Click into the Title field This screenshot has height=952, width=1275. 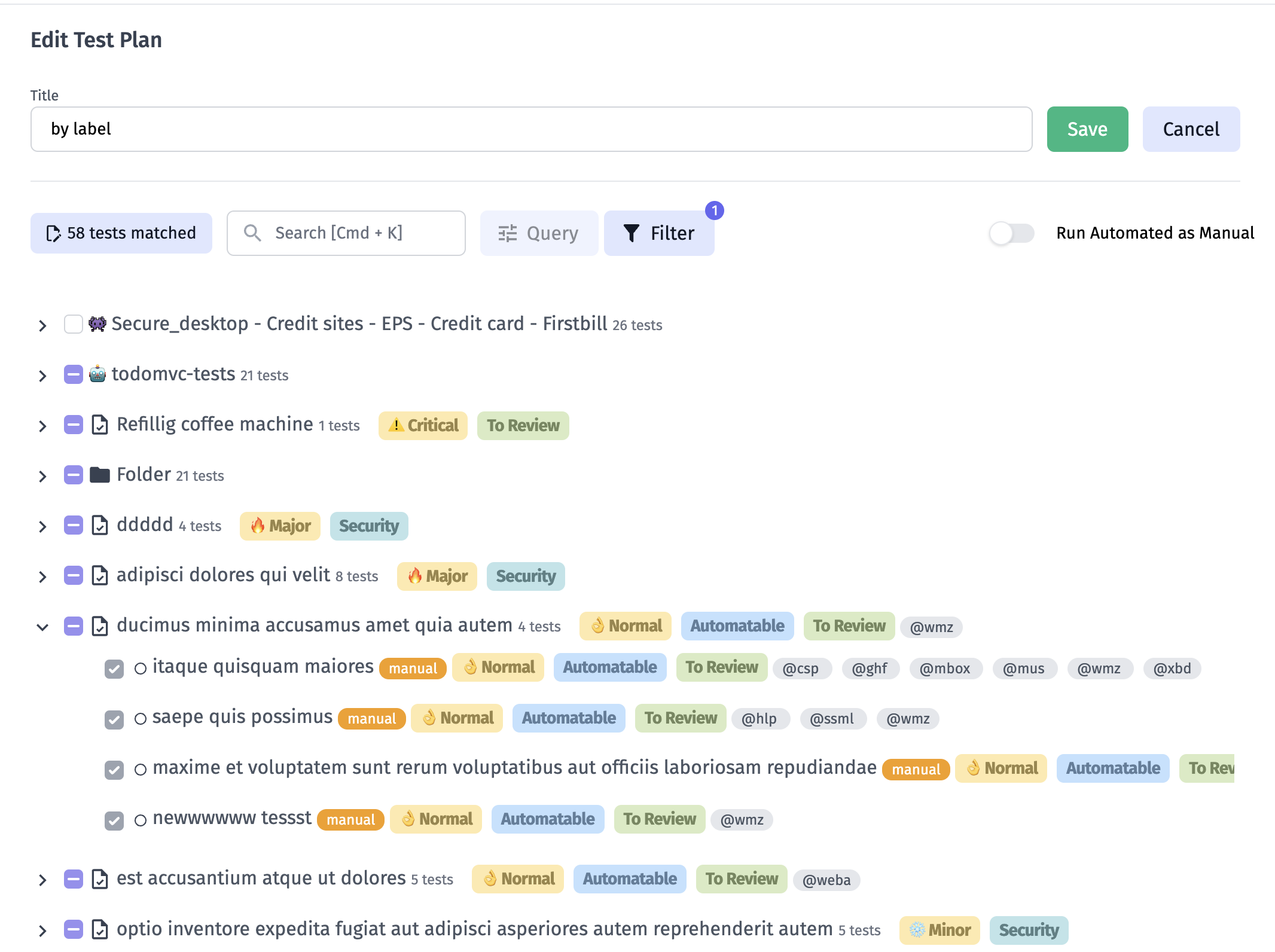(x=531, y=129)
